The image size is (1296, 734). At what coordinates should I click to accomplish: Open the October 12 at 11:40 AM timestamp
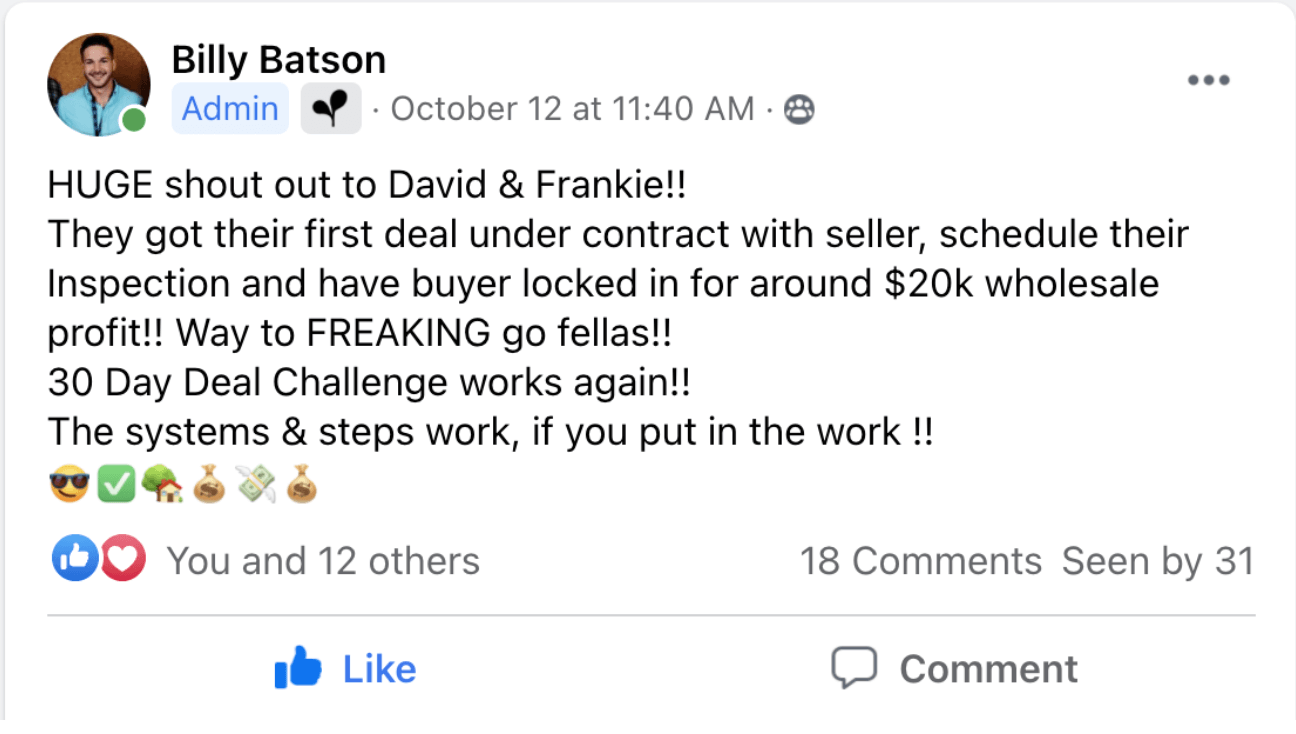[x=572, y=109]
